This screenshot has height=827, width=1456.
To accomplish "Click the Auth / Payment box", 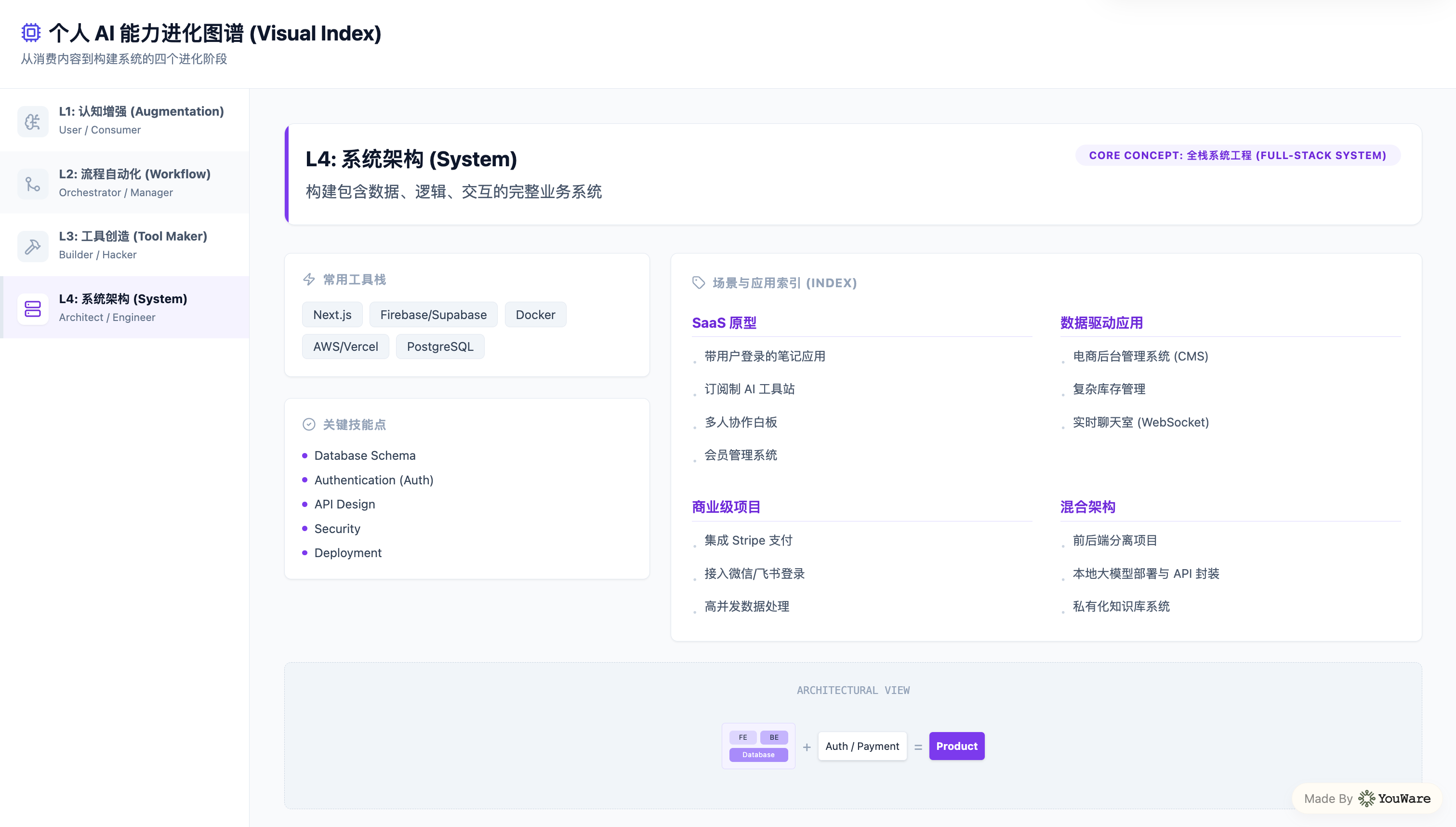I will click(x=861, y=746).
